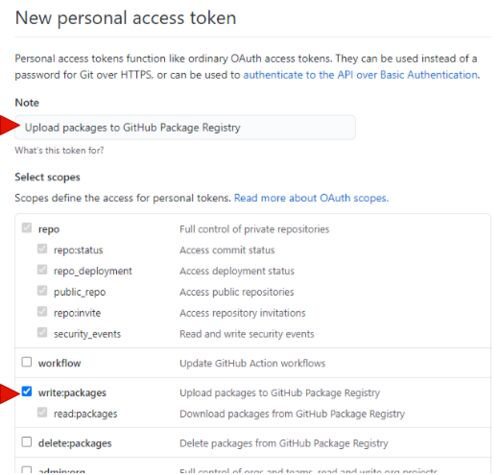The height and width of the screenshot is (475, 500).
Task: Toggle the repo:status checkbox
Action: click(x=42, y=249)
